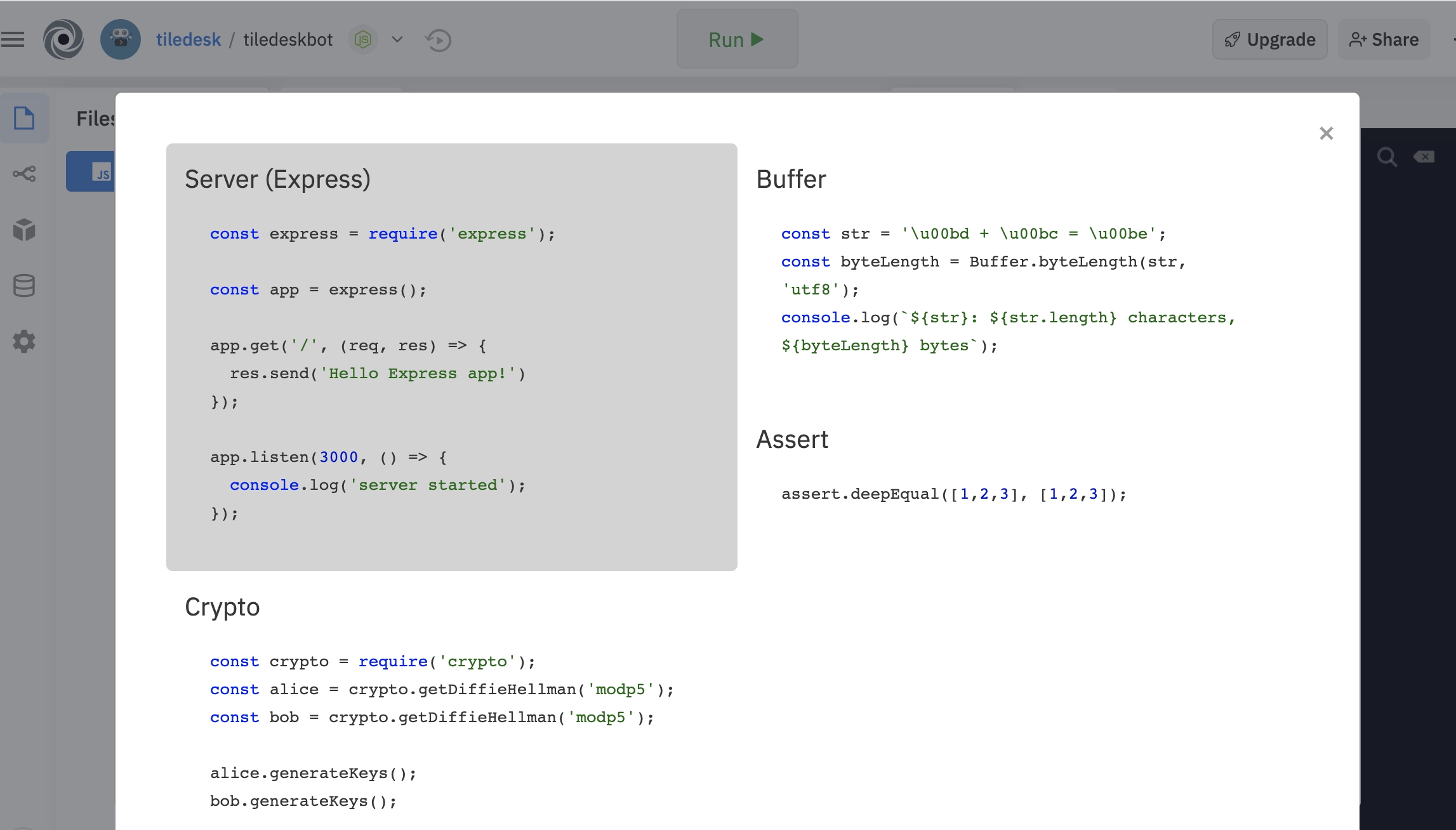
Task: Open the Settings gear icon
Action: click(24, 341)
